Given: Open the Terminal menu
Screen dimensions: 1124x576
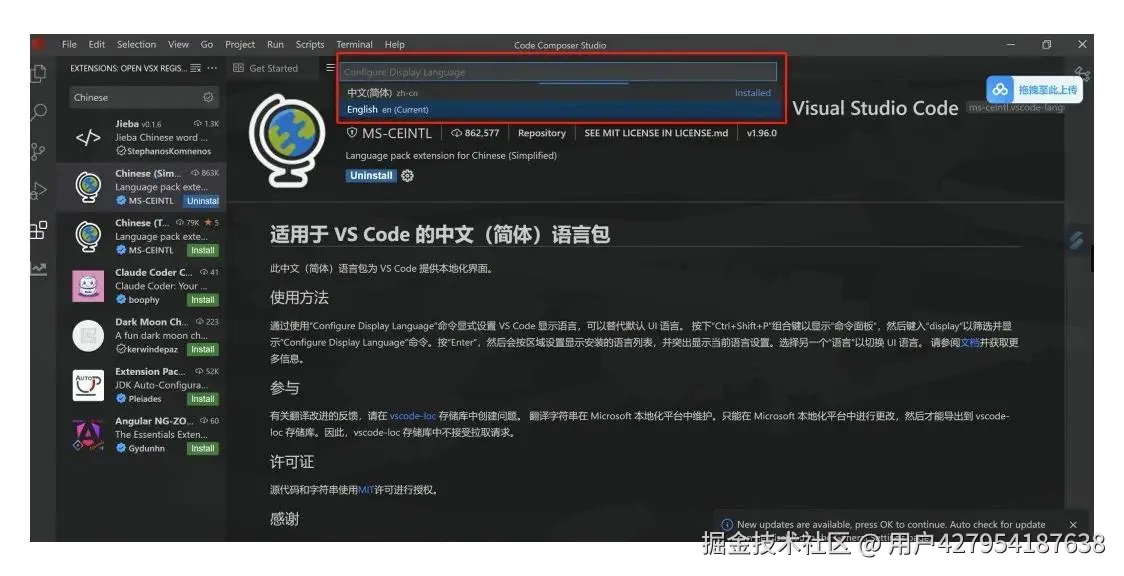Looking at the screenshot, I should tap(354, 44).
